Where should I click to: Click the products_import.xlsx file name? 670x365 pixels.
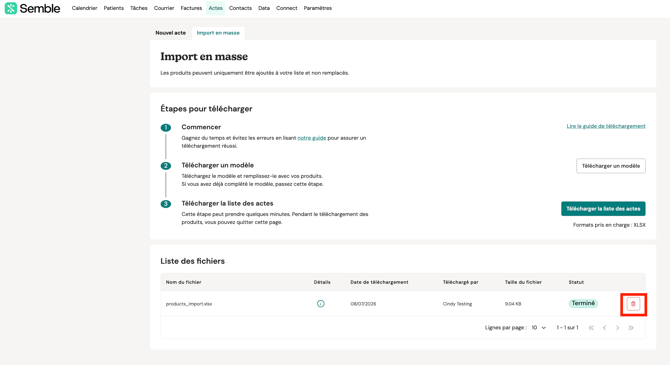(189, 304)
